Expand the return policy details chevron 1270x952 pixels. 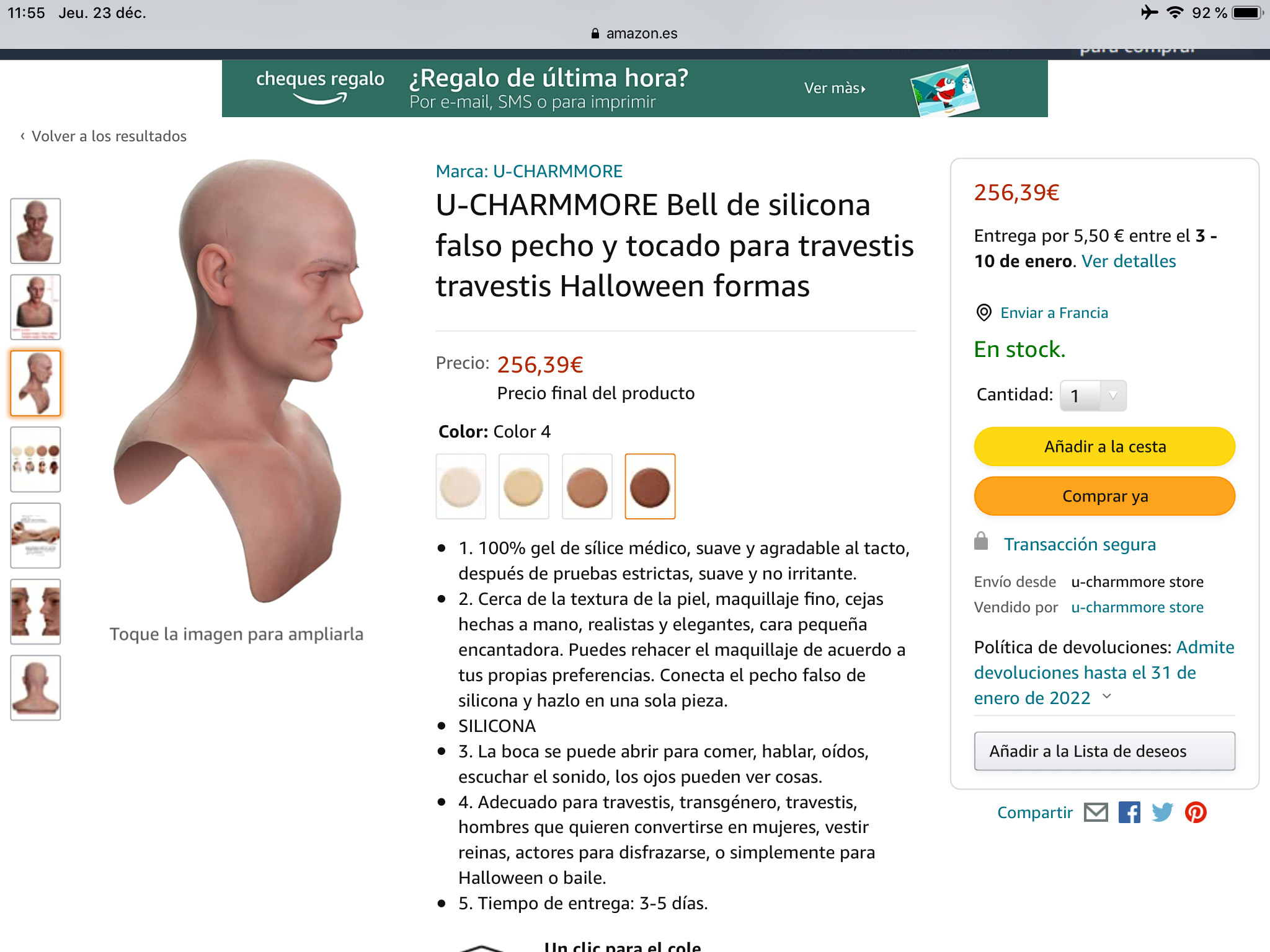(x=1107, y=697)
